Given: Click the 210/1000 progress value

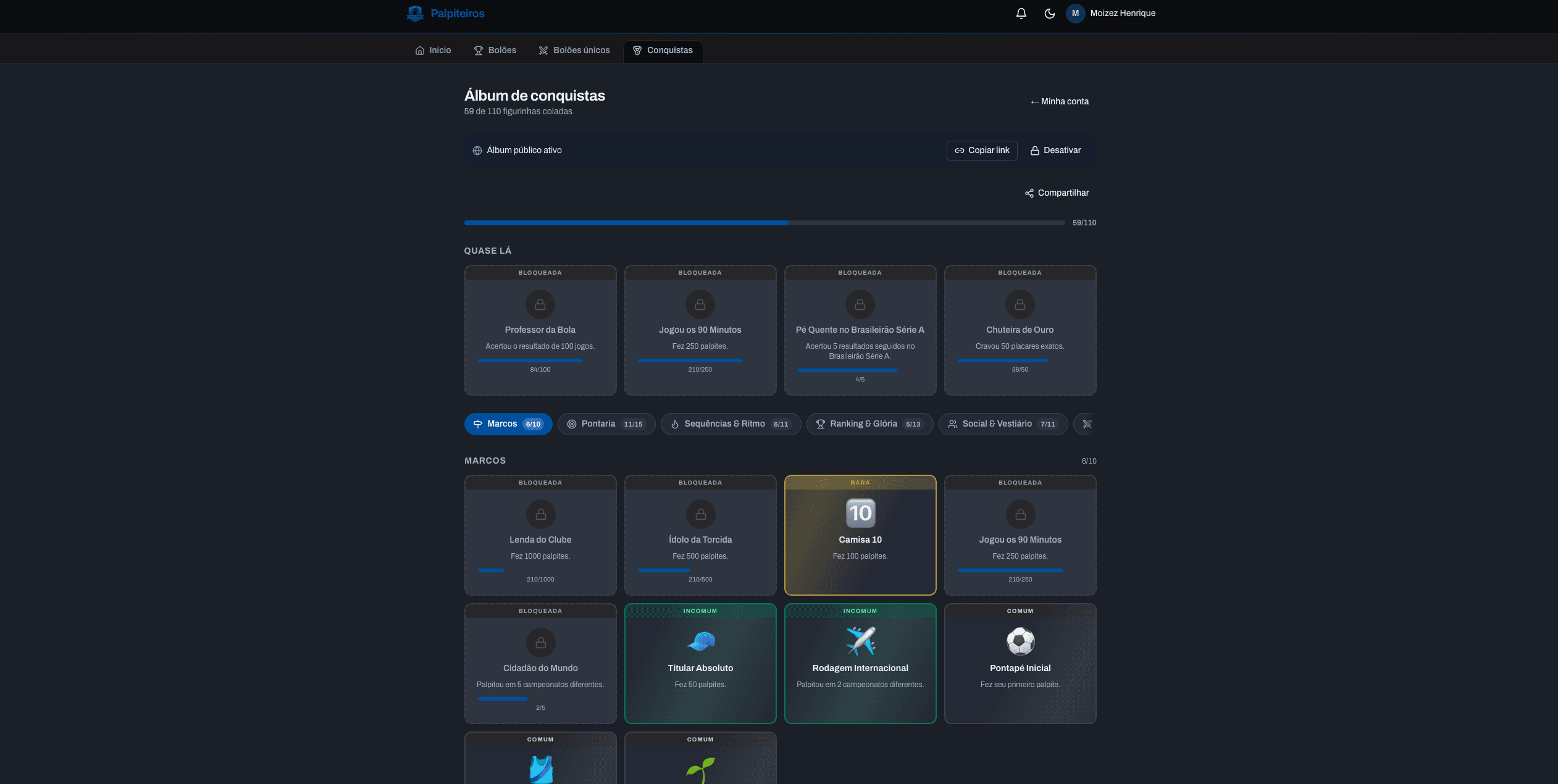Looking at the screenshot, I should pos(540,580).
